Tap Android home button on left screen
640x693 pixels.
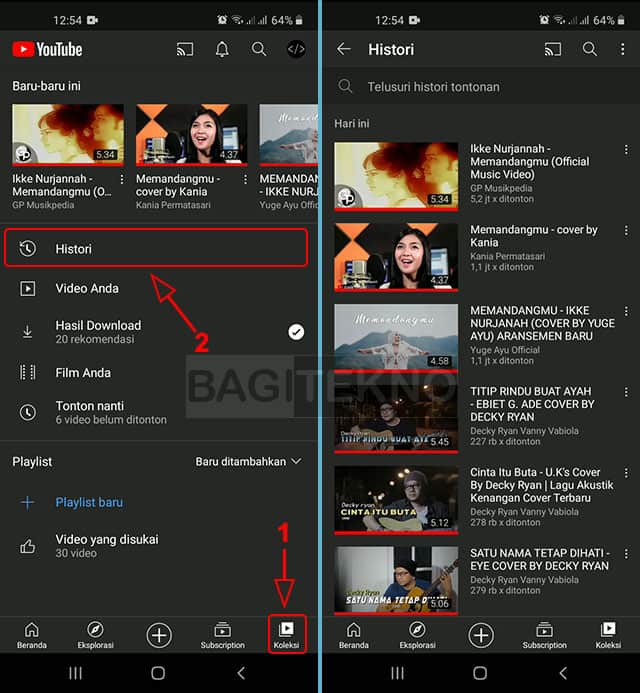click(x=158, y=673)
